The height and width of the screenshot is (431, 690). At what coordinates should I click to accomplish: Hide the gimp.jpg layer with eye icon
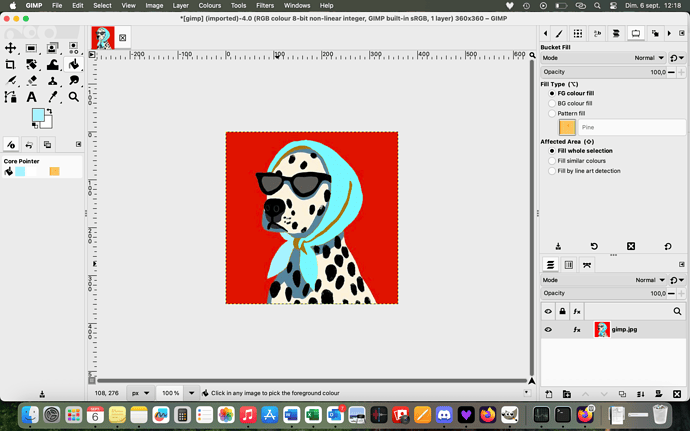[x=548, y=329]
